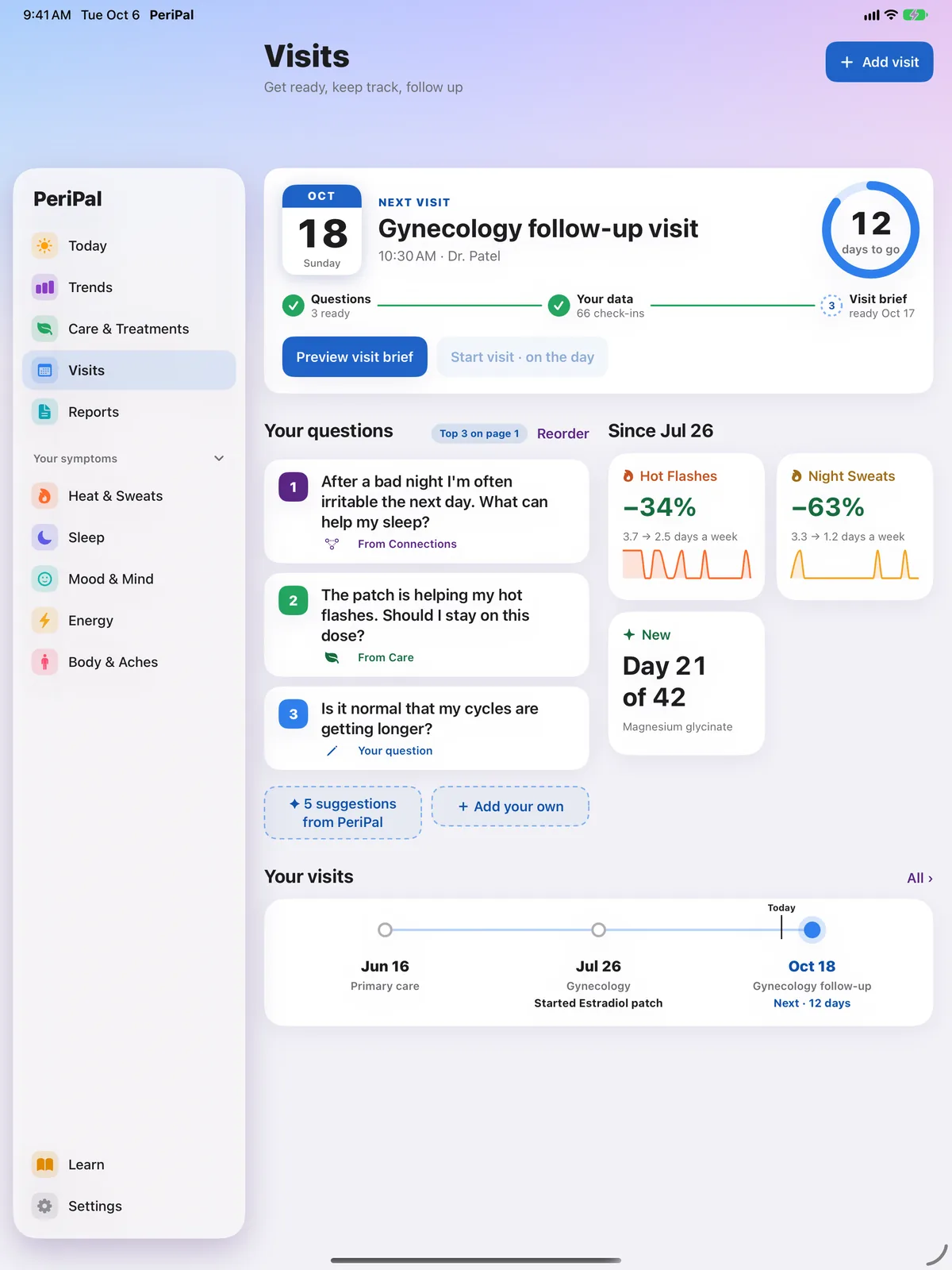Click the flame icon on Night Sweats card
Viewport: 952px width, 1270px height.
(797, 476)
